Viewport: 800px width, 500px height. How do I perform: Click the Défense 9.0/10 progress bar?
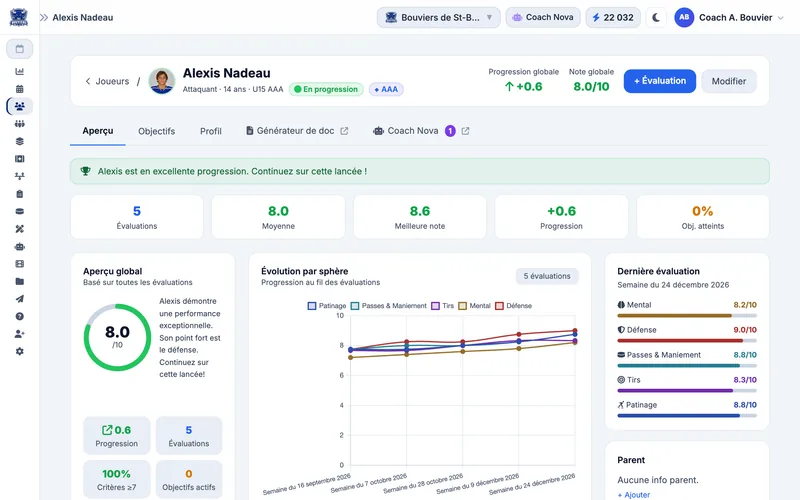pos(687,341)
